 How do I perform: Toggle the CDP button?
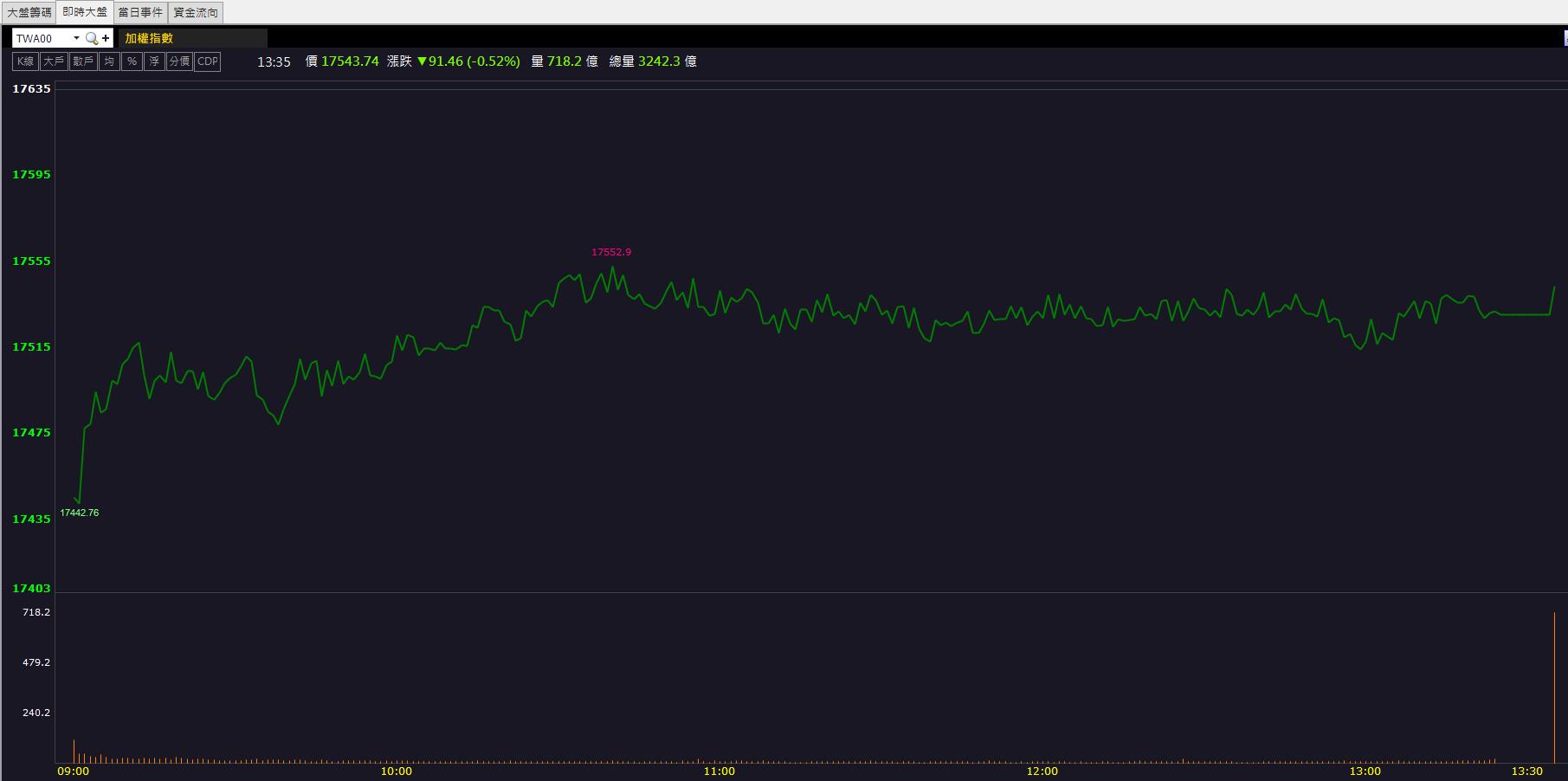[x=208, y=61]
